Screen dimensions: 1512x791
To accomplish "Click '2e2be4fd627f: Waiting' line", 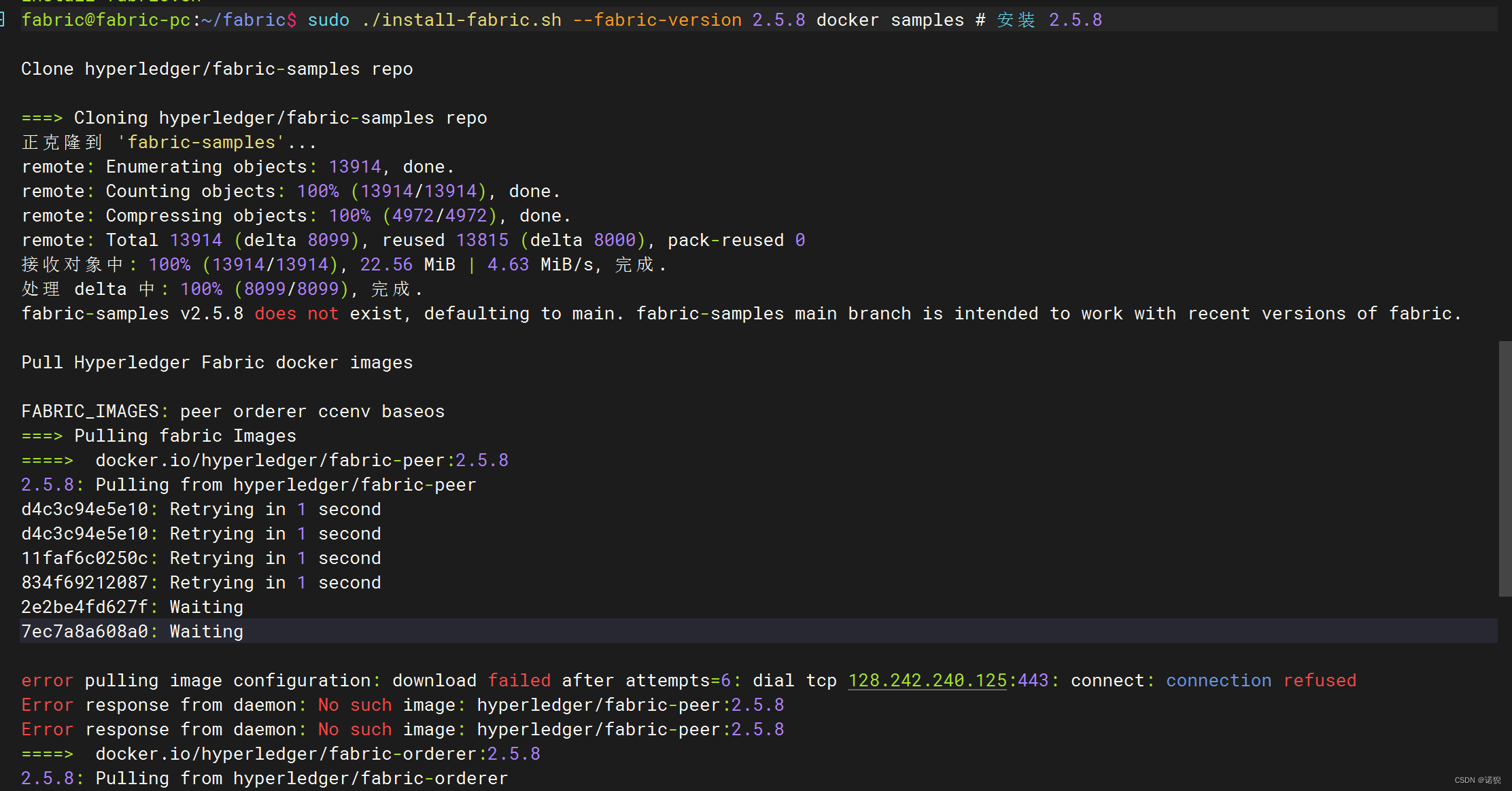I will click(133, 607).
